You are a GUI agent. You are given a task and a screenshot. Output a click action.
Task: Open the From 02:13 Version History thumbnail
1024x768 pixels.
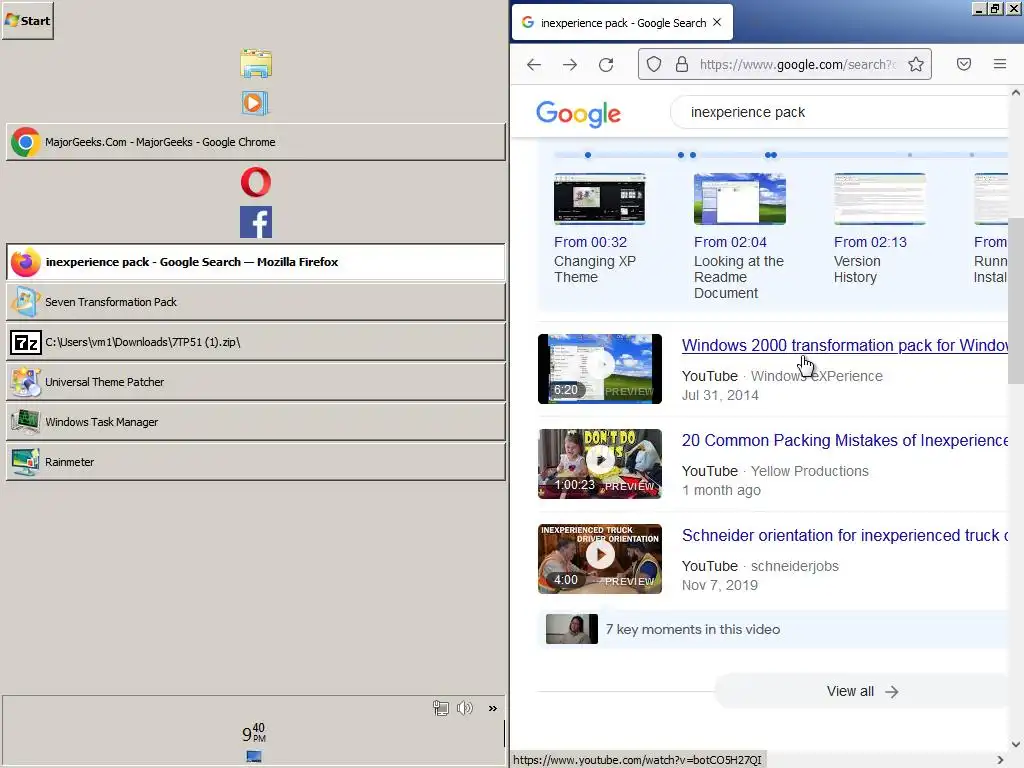click(x=880, y=199)
